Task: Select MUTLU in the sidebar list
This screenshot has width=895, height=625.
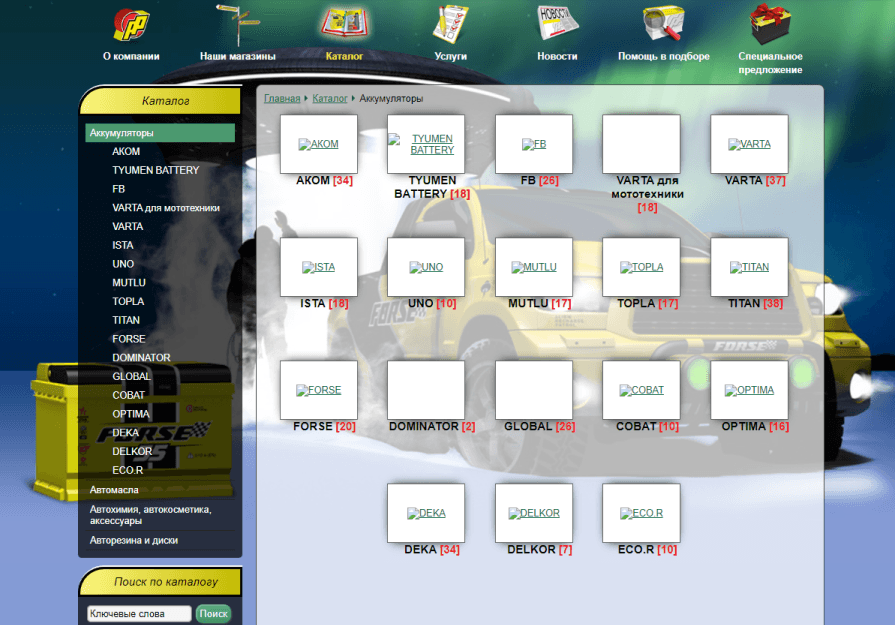Action: [129, 283]
